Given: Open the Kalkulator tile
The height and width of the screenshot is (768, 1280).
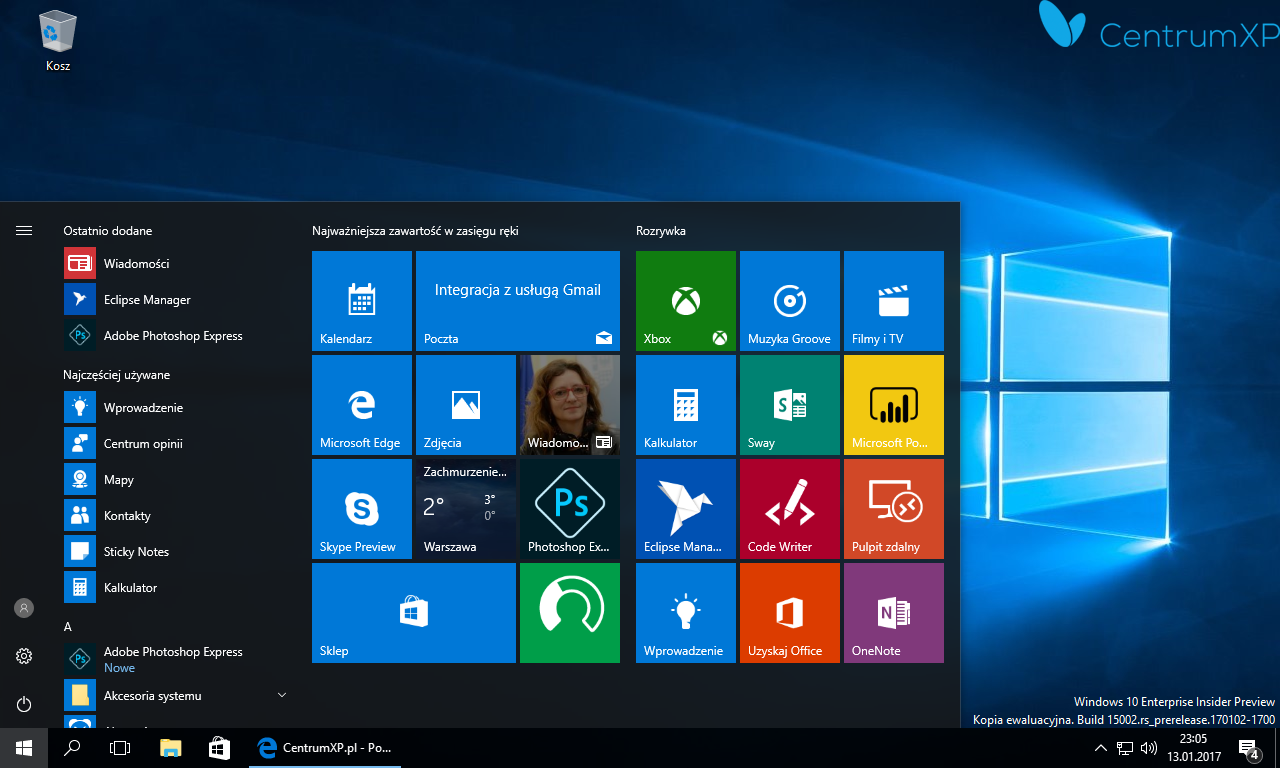Looking at the screenshot, I should [686, 405].
